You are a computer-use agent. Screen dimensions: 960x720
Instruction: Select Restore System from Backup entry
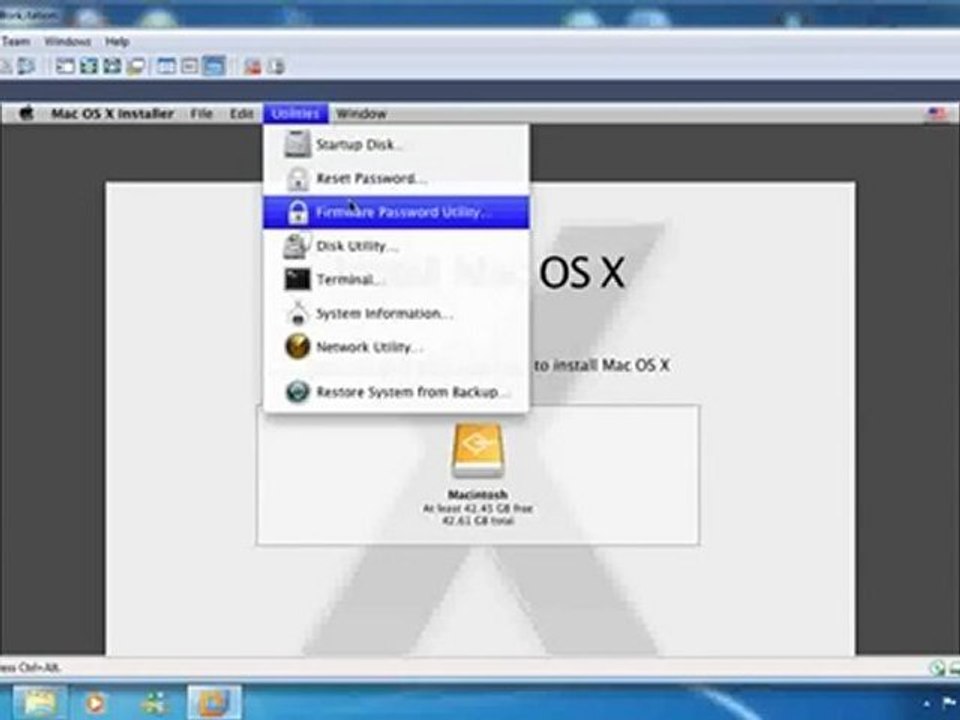396,392
